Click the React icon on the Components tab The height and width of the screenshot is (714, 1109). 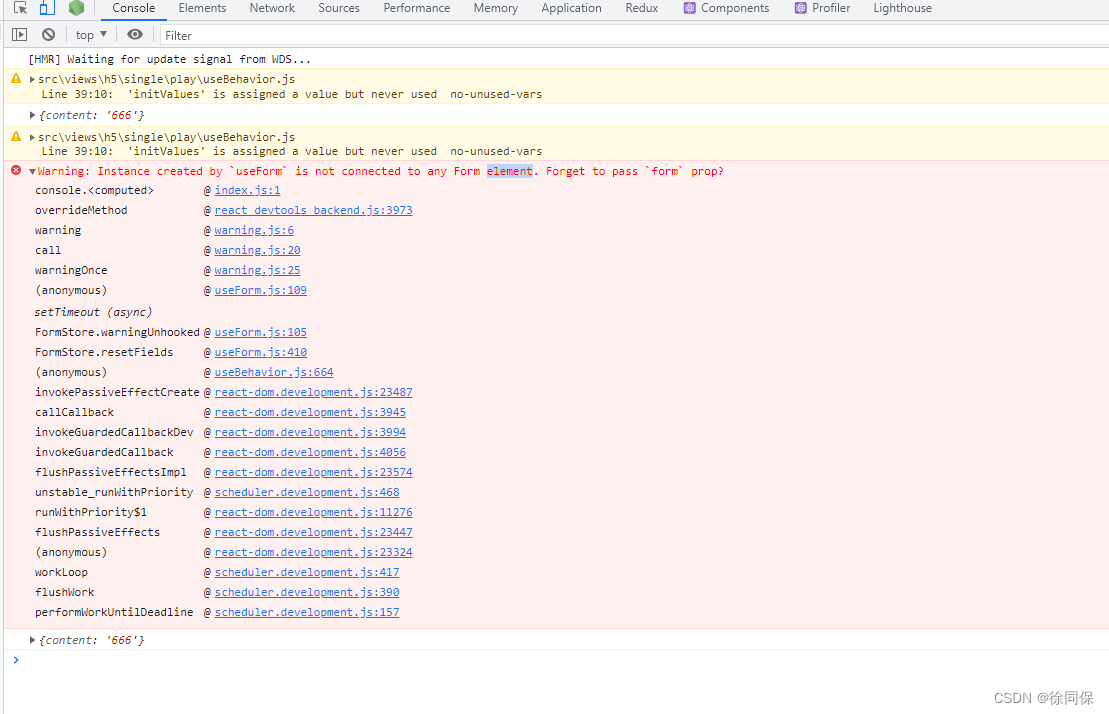pyautogui.click(x=687, y=8)
